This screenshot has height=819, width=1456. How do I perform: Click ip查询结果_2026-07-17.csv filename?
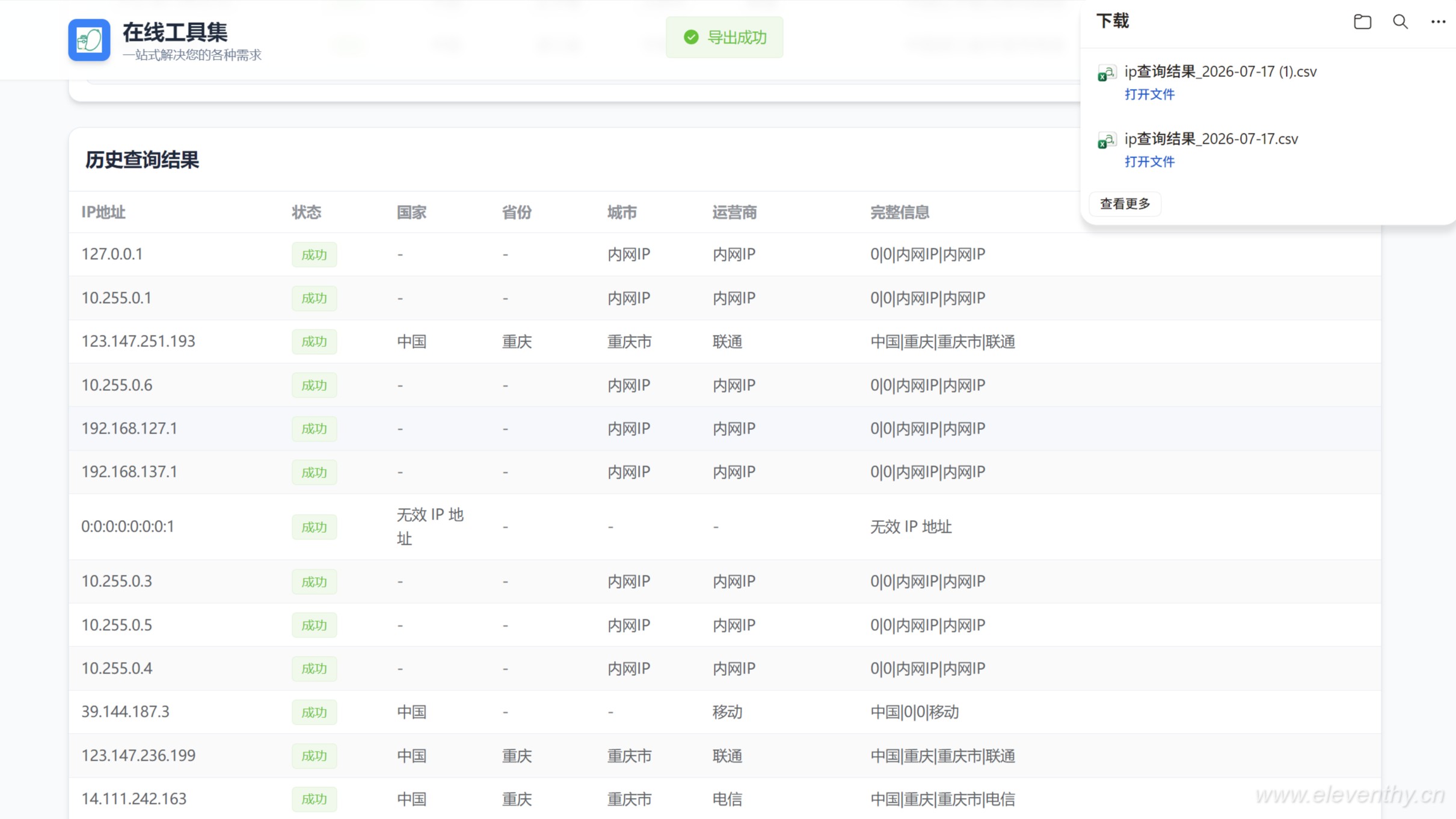[1211, 139]
